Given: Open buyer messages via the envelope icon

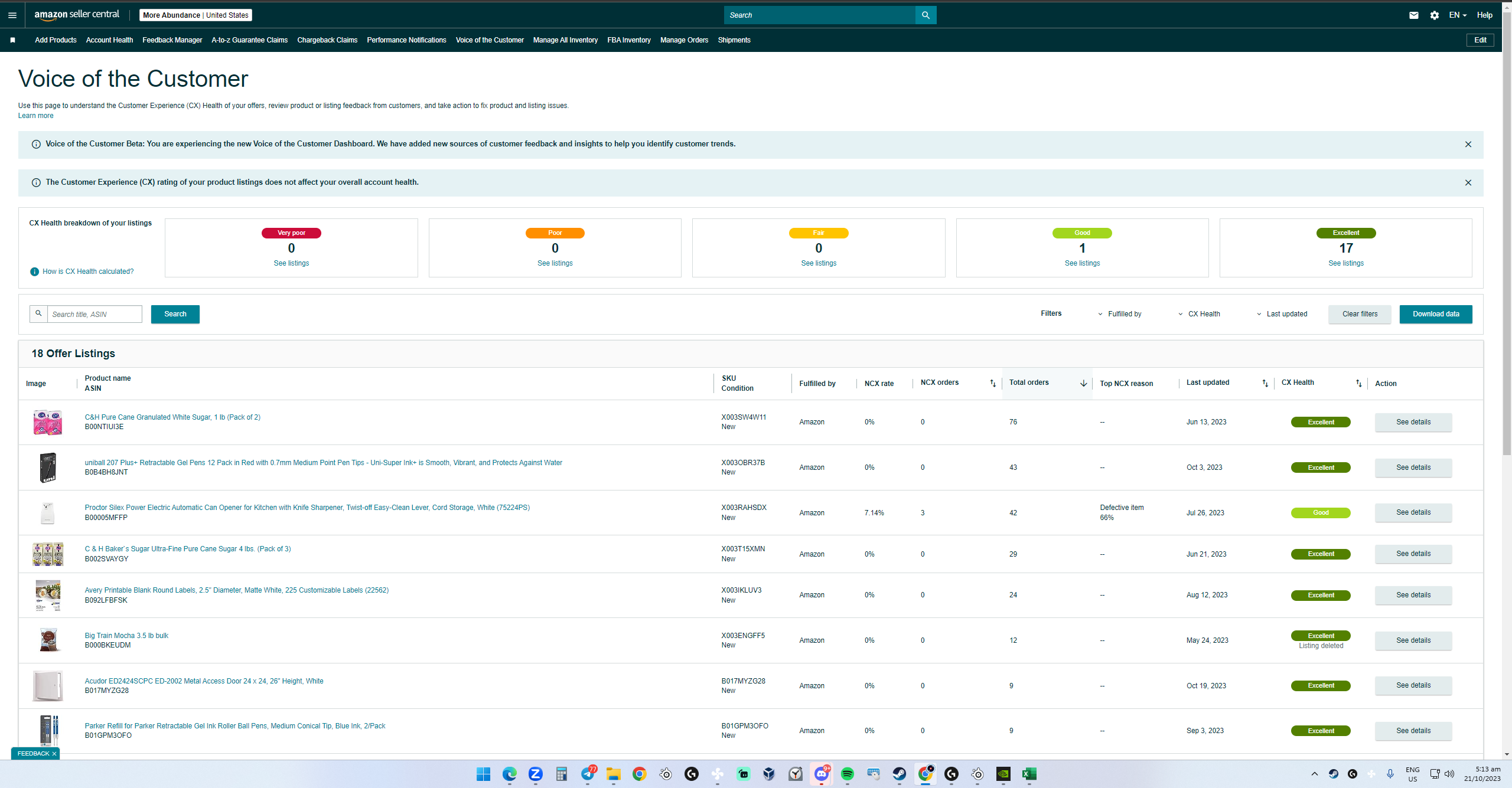Looking at the screenshot, I should (x=1414, y=15).
